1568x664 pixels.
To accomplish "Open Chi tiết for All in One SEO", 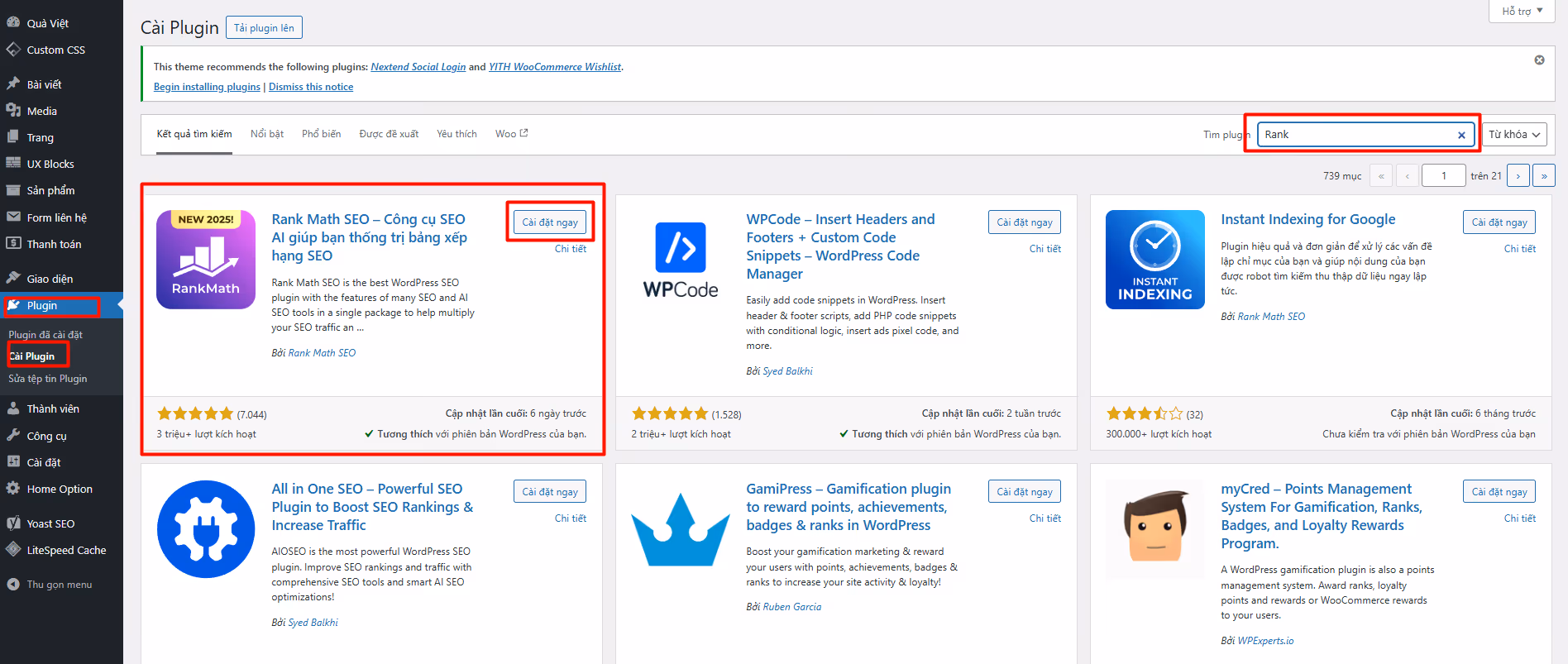I will 571,518.
